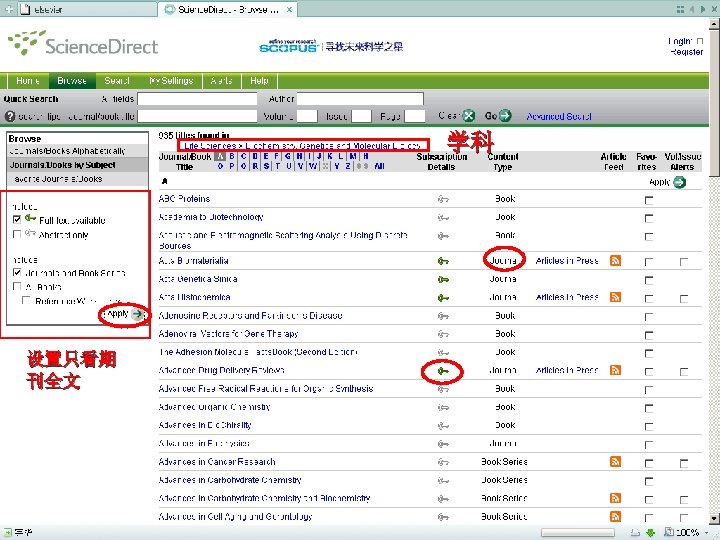Check the Abstract only checkbox

[x=17, y=234]
